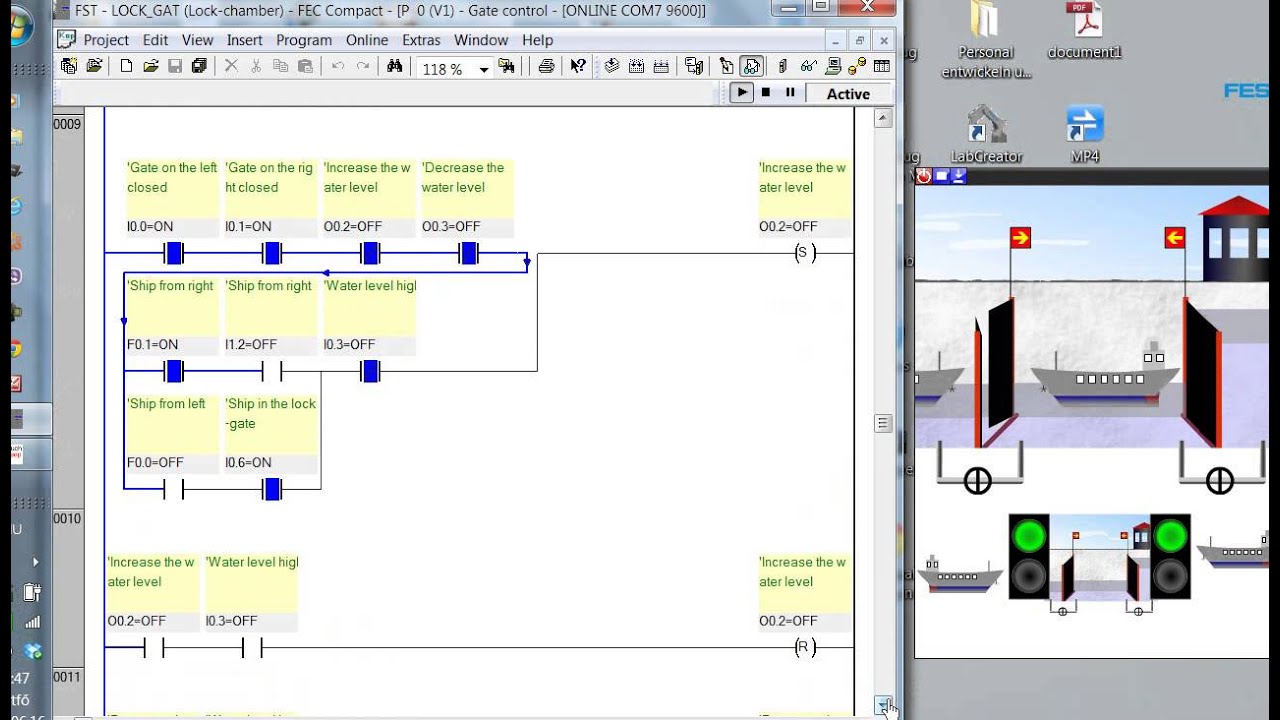Select the I0.0 'Gate on the left closed' contact
1280x720 pixels.
(173, 253)
